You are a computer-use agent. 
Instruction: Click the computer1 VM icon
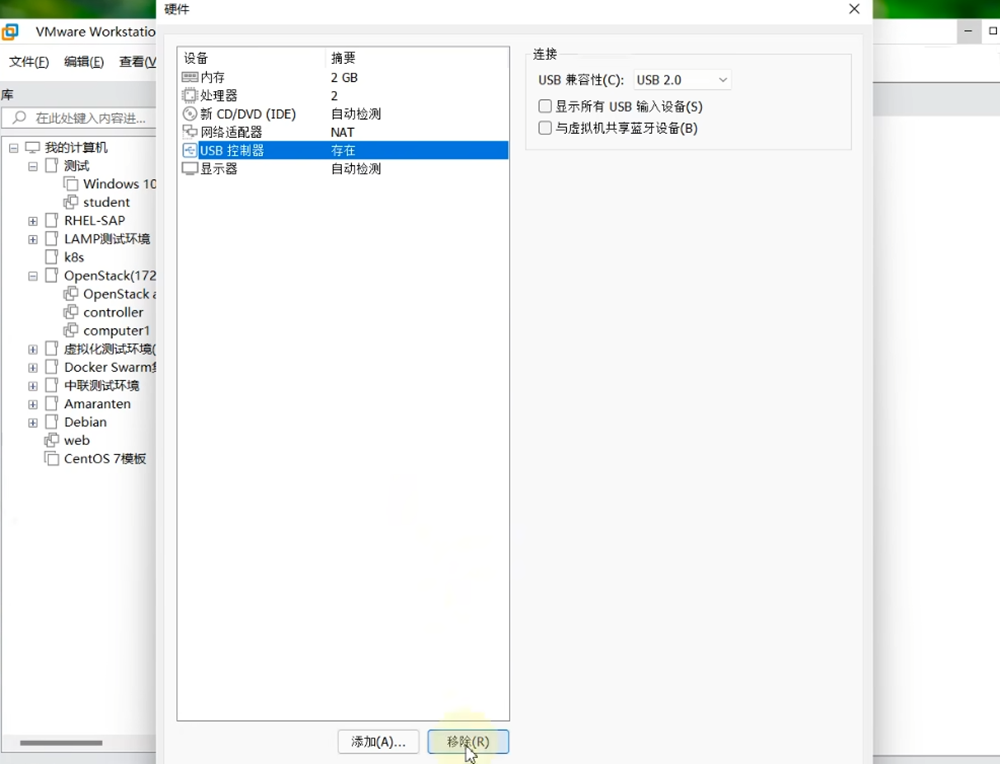click(x=71, y=330)
